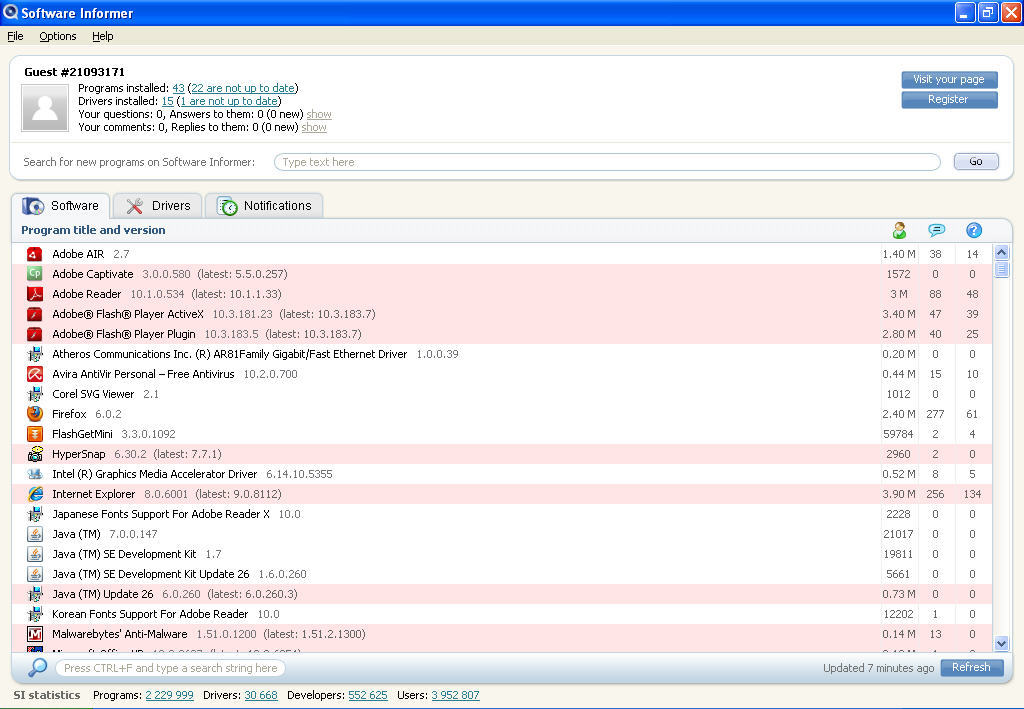Click the Go search button
Screen dimensions: 1024x709
coord(976,161)
